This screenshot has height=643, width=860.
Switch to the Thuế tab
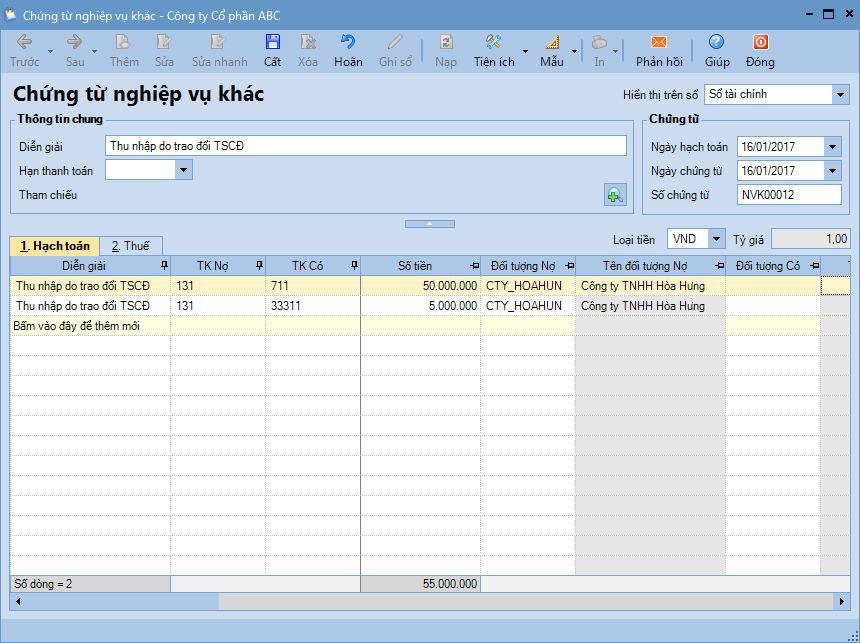(x=130, y=246)
